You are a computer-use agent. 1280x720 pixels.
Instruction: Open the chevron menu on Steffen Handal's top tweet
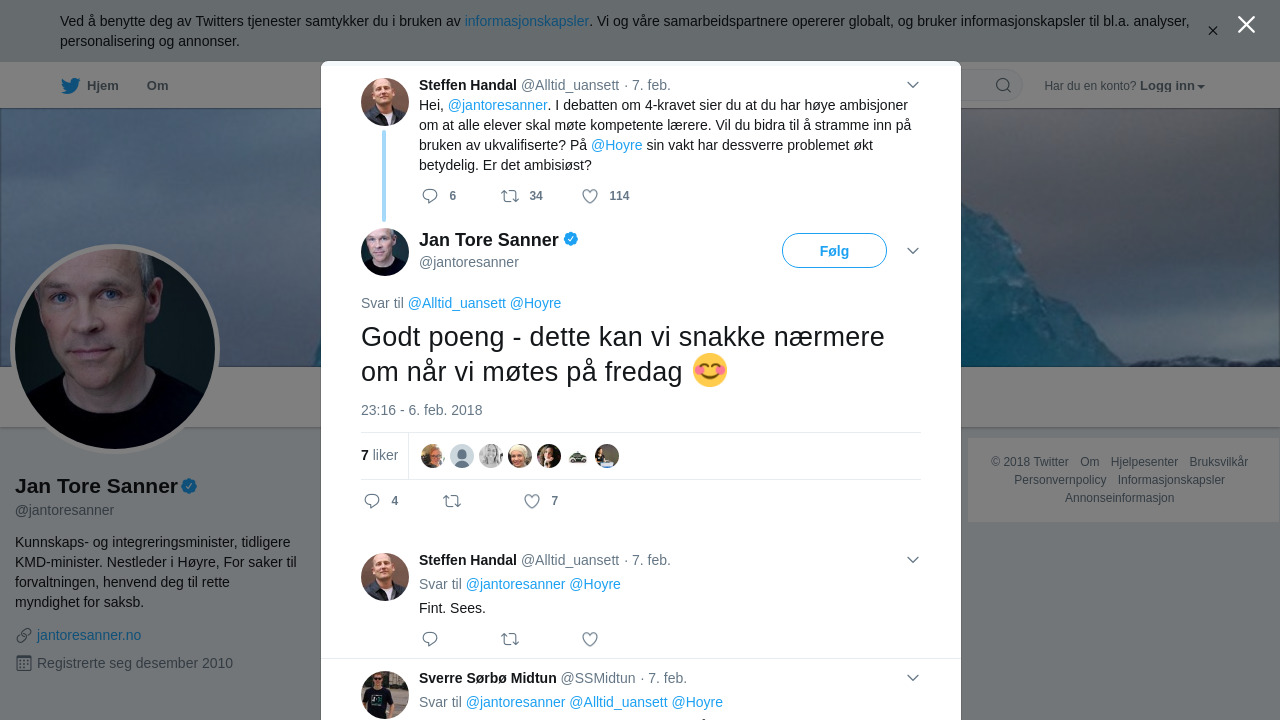coord(912,85)
